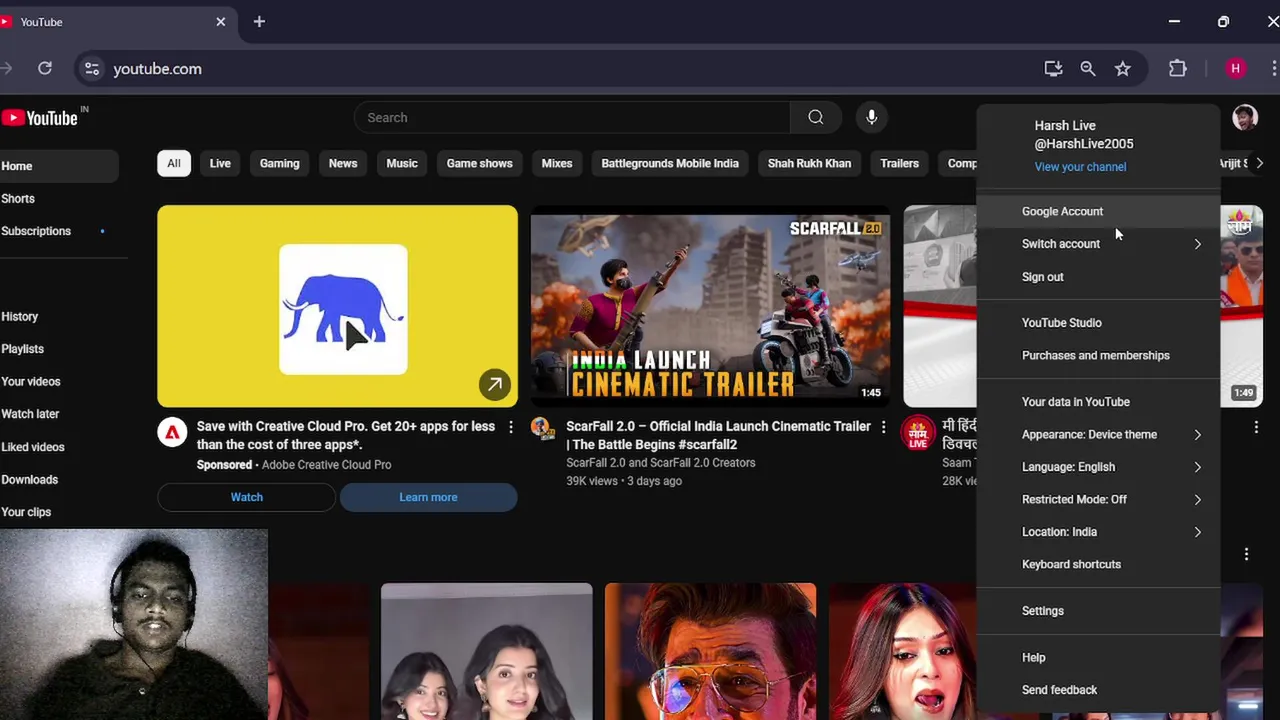Open the browser extensions puzzle icon
Screen dimensions: 1280x720
coord(1178,68)
